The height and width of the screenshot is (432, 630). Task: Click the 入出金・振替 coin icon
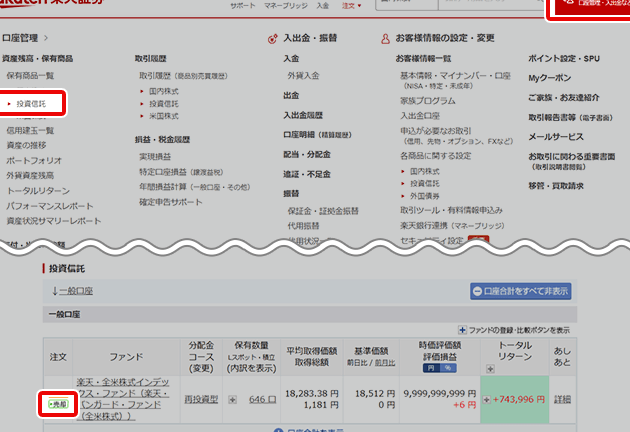(x=273, y=39)
